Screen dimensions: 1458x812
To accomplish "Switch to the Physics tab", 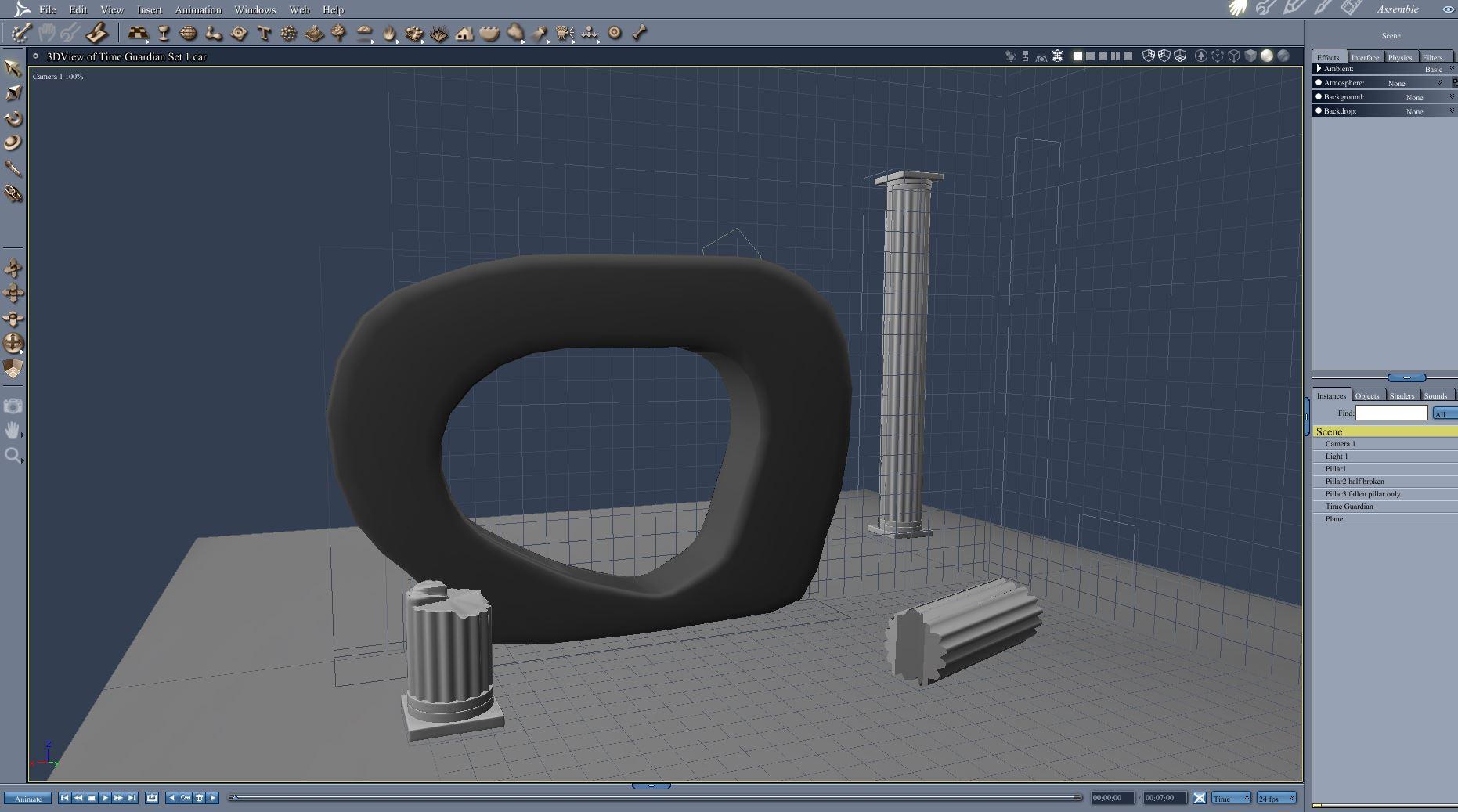I will tap(1400, 57).
